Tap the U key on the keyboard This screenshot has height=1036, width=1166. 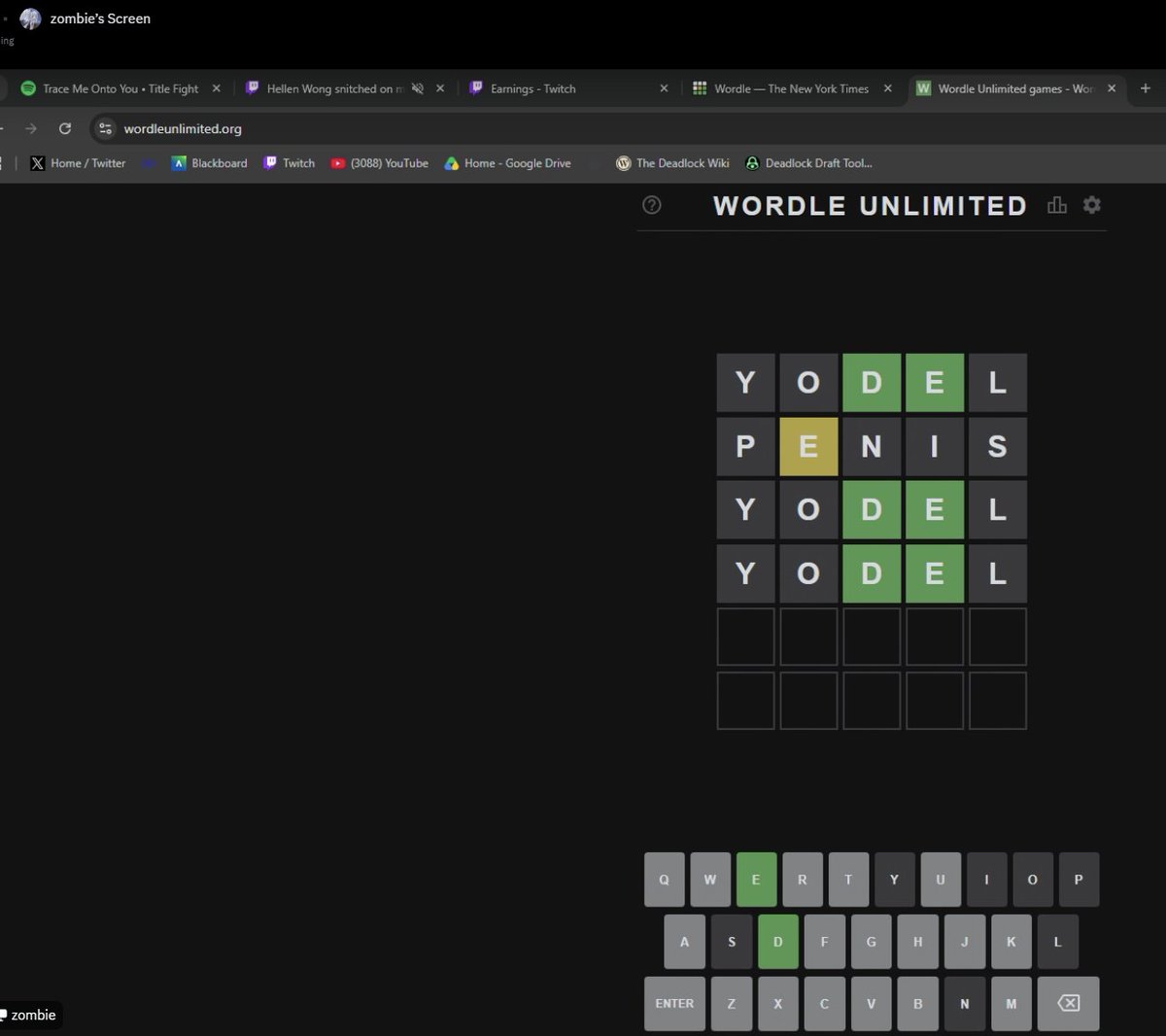click(x=941, y=880)
